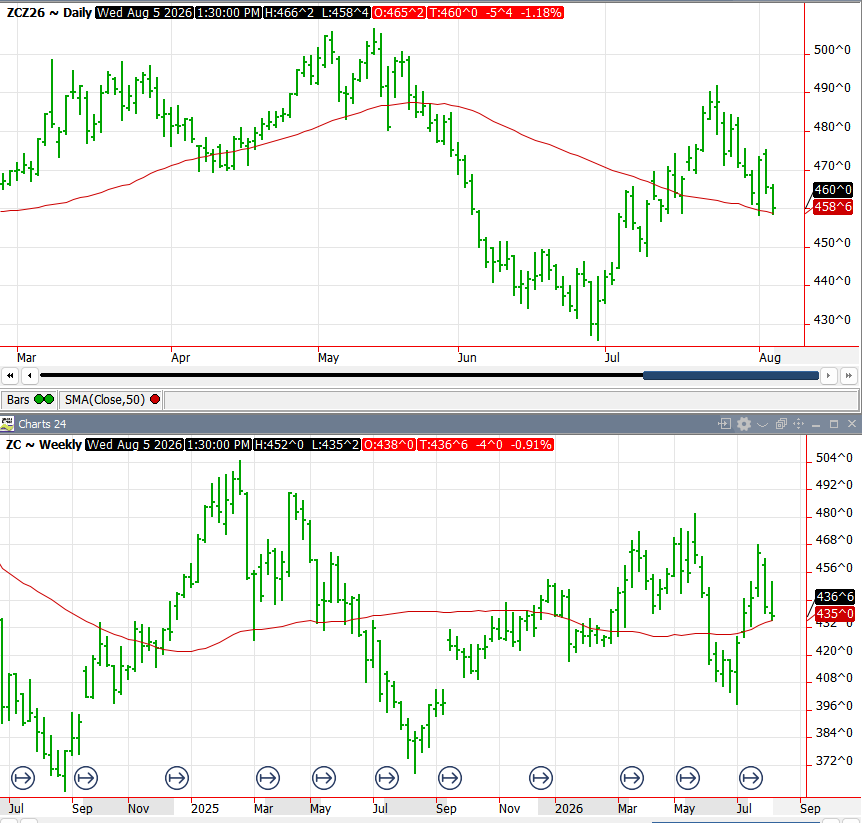The height and width of the screenshot is (823, 862).
Task: Click the weekly open value O:438^0
Action: click(x=389, y=445)
